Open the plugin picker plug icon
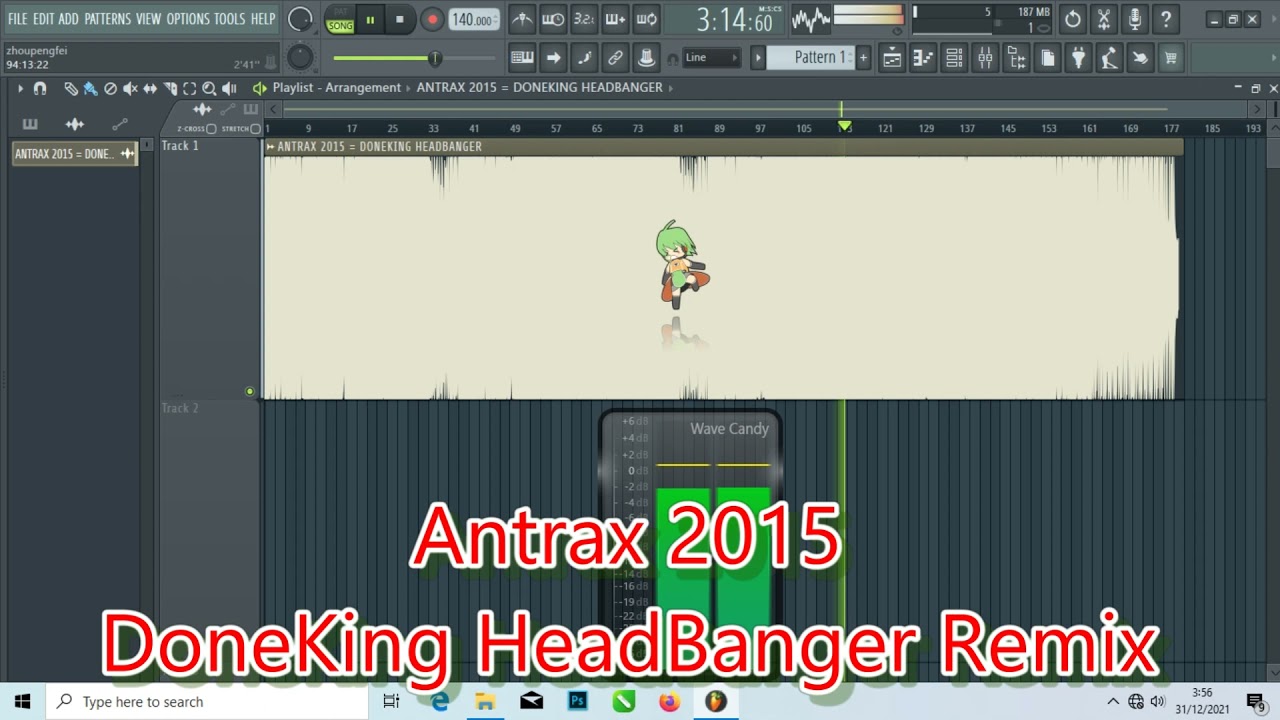 [1078, 58]
